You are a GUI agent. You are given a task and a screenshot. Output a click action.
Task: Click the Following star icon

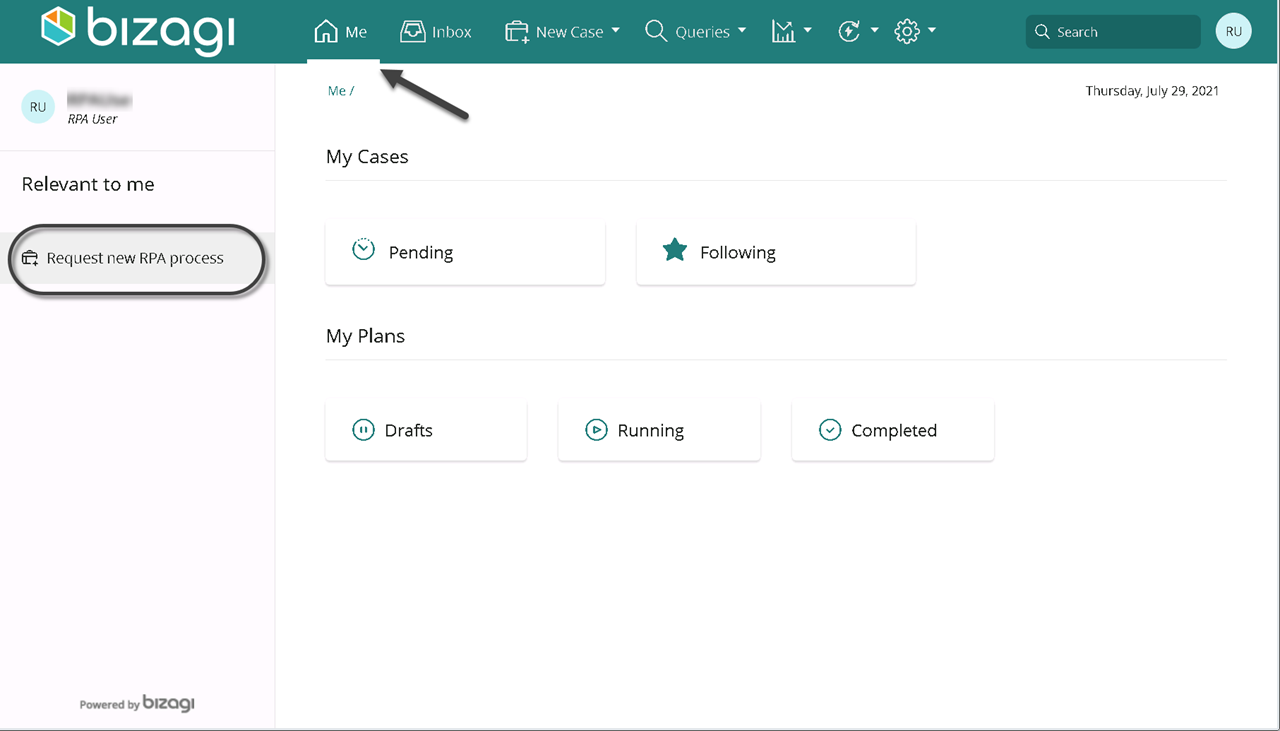pyautogui.click(x=675, y=250)
